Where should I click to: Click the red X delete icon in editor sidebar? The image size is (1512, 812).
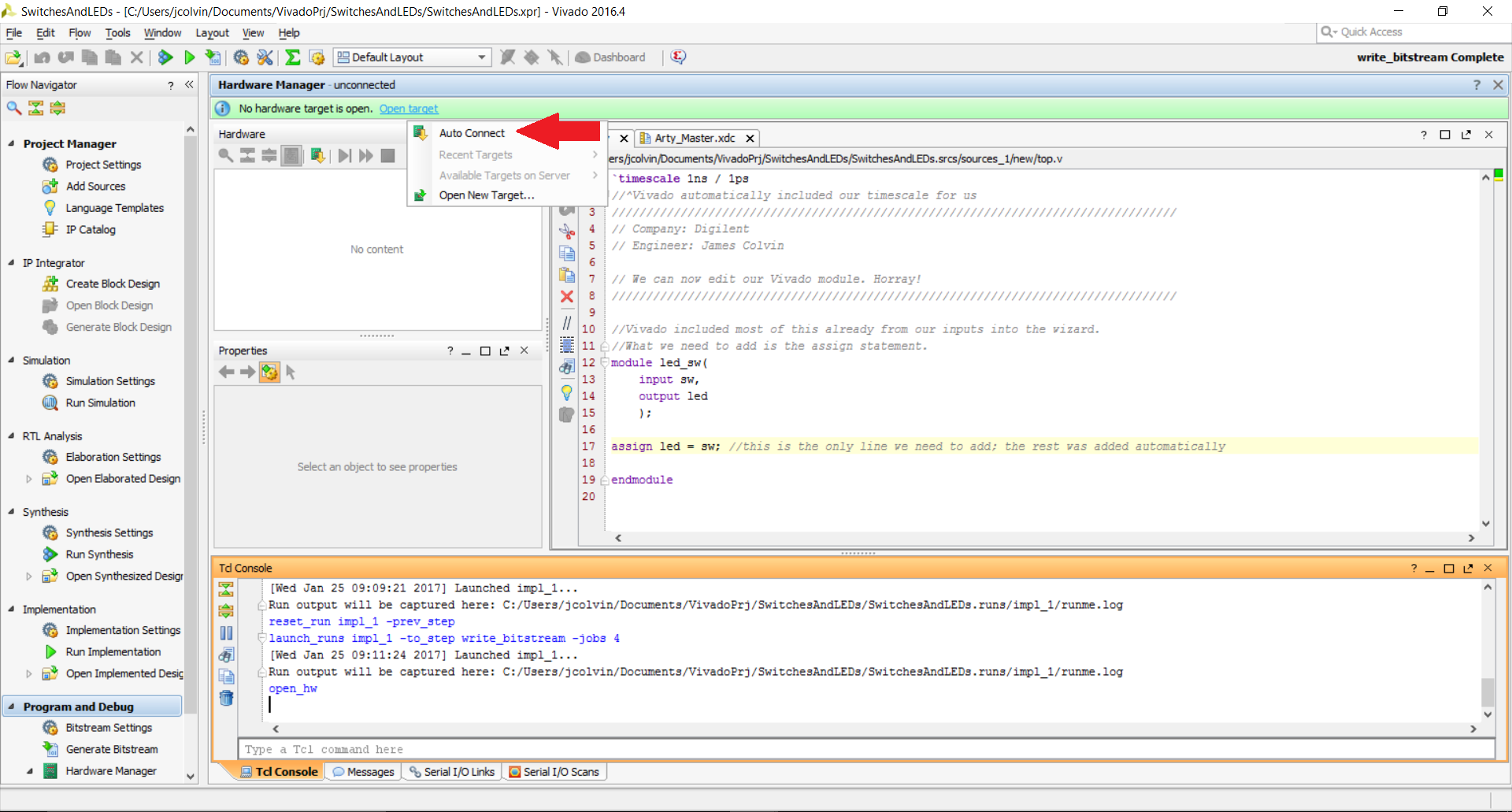pyautogui.click(x=567, y=297)
